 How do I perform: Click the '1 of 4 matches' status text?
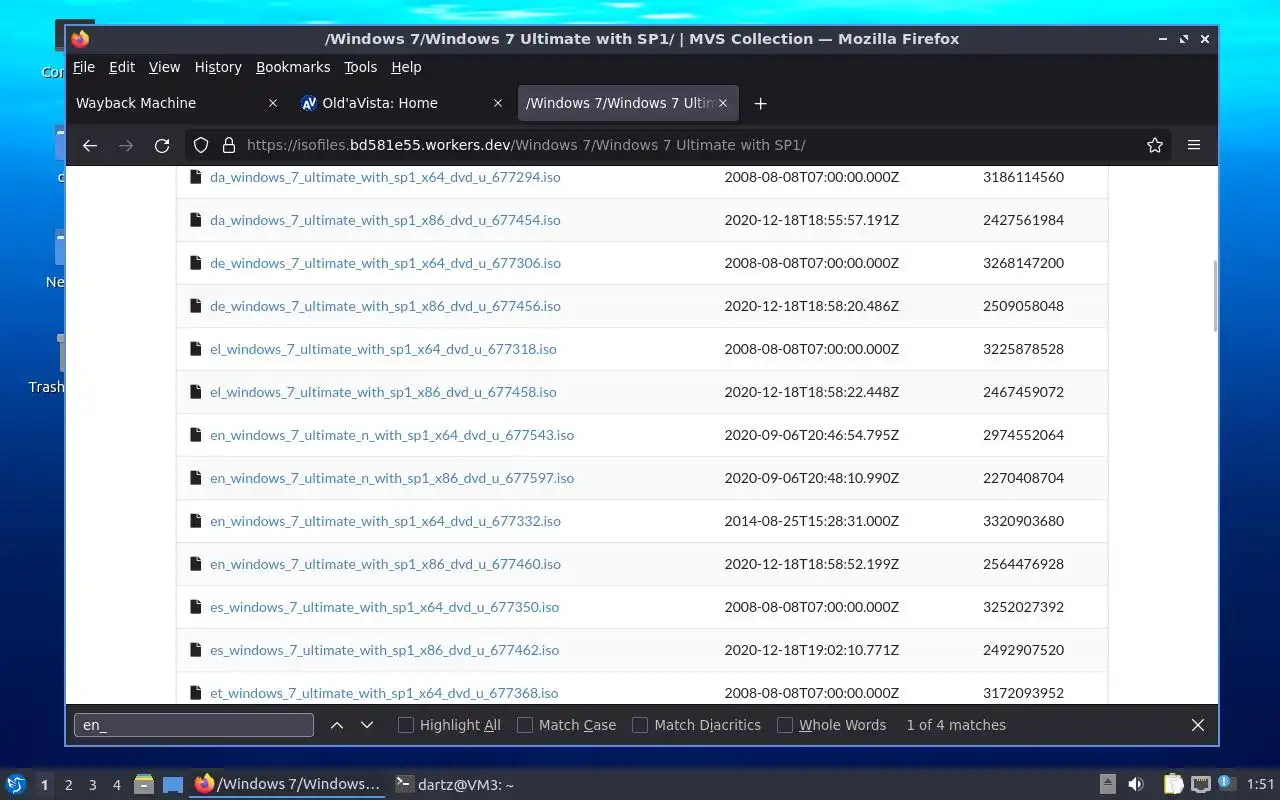pos(956,725)
